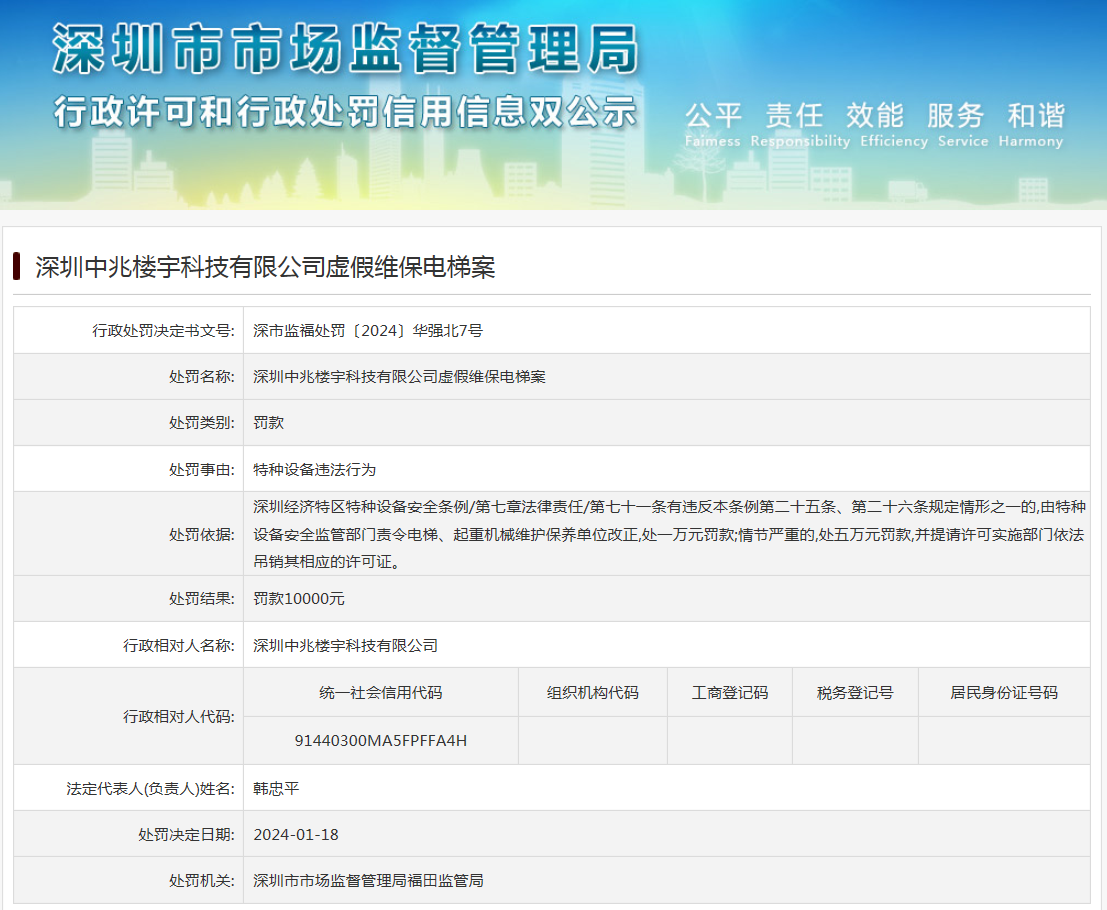
Task: Click the page heading 深圳中兆楼宇科技有限公司虚假维保电梯案
Action: click(265, 267)
